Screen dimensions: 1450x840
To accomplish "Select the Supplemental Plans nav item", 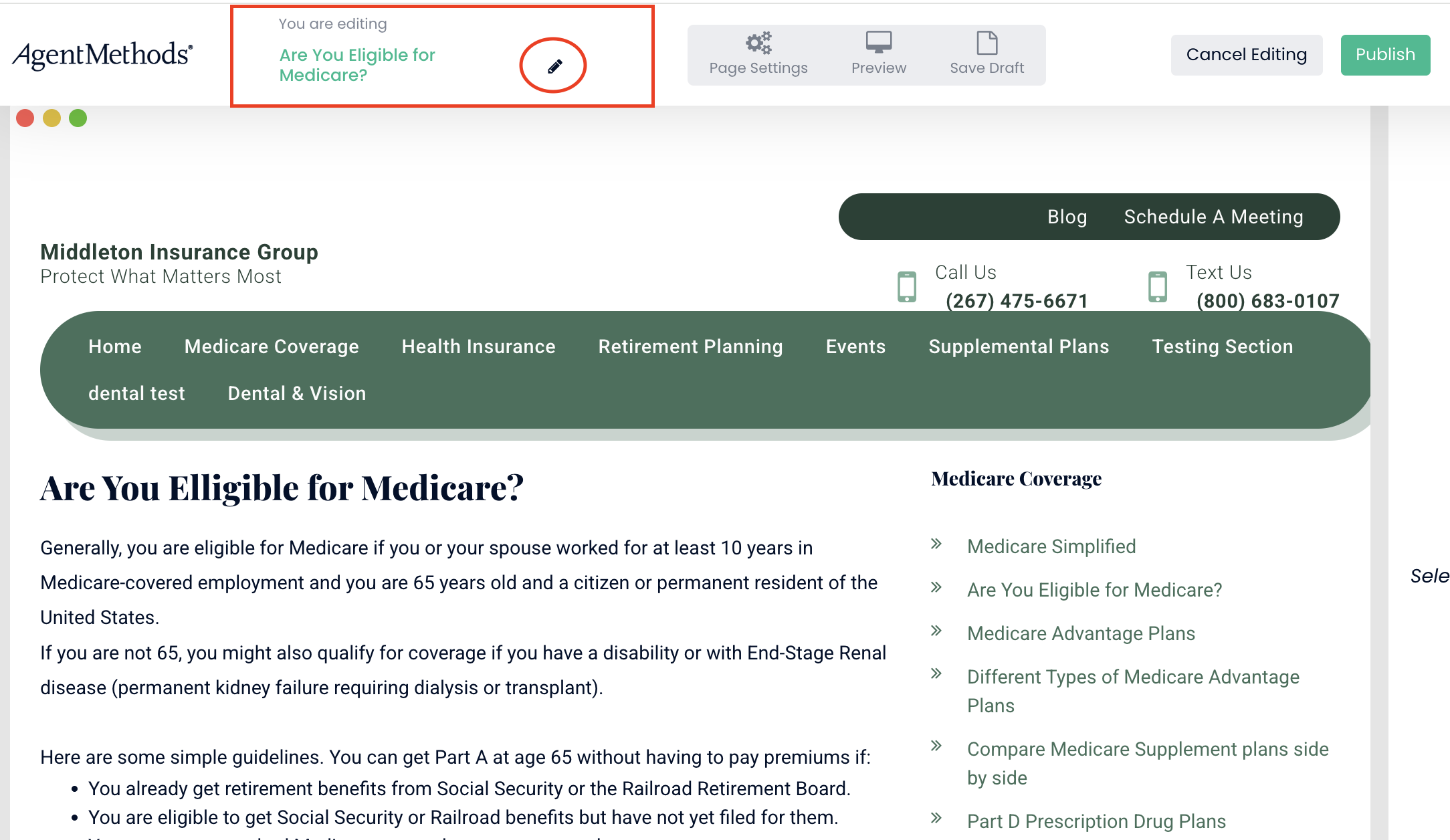I will pyautogui.click(x=1019, y=346).
